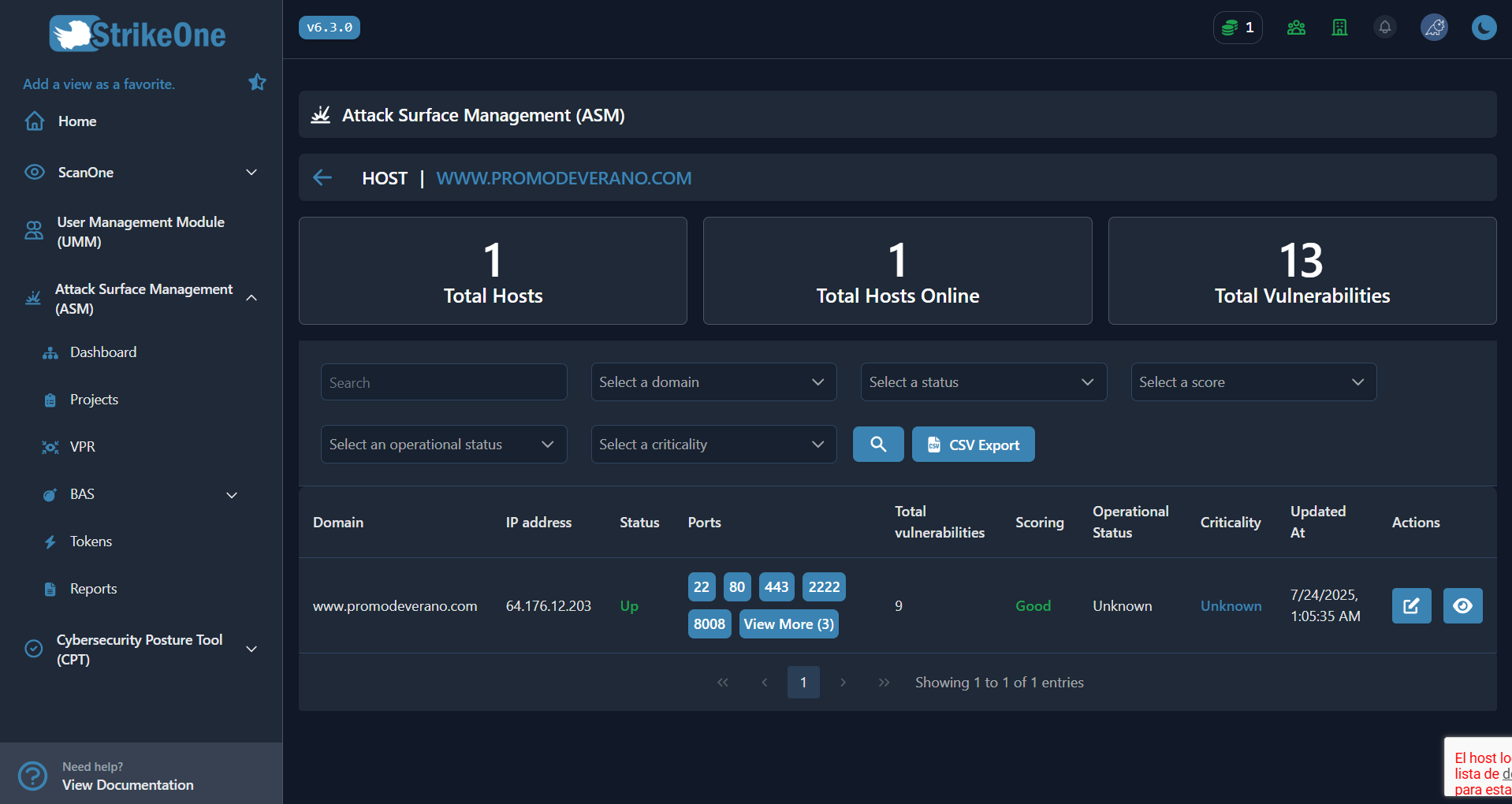The image size is (1512, 804).
Task: Click the v6.3.0 version badge
Action: point(330,28)
